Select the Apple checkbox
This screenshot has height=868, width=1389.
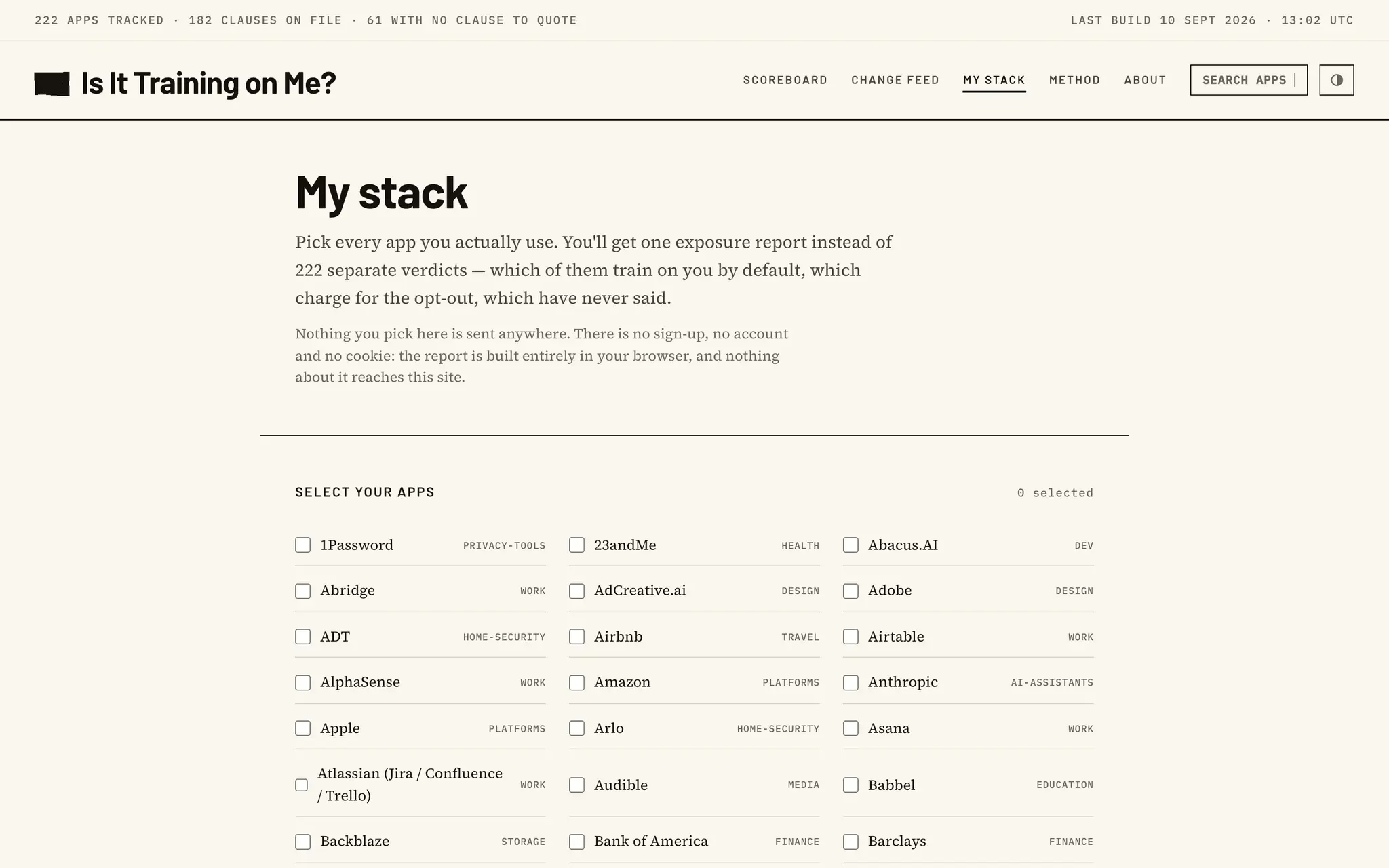pyautogui.click(x=303, y=728)
